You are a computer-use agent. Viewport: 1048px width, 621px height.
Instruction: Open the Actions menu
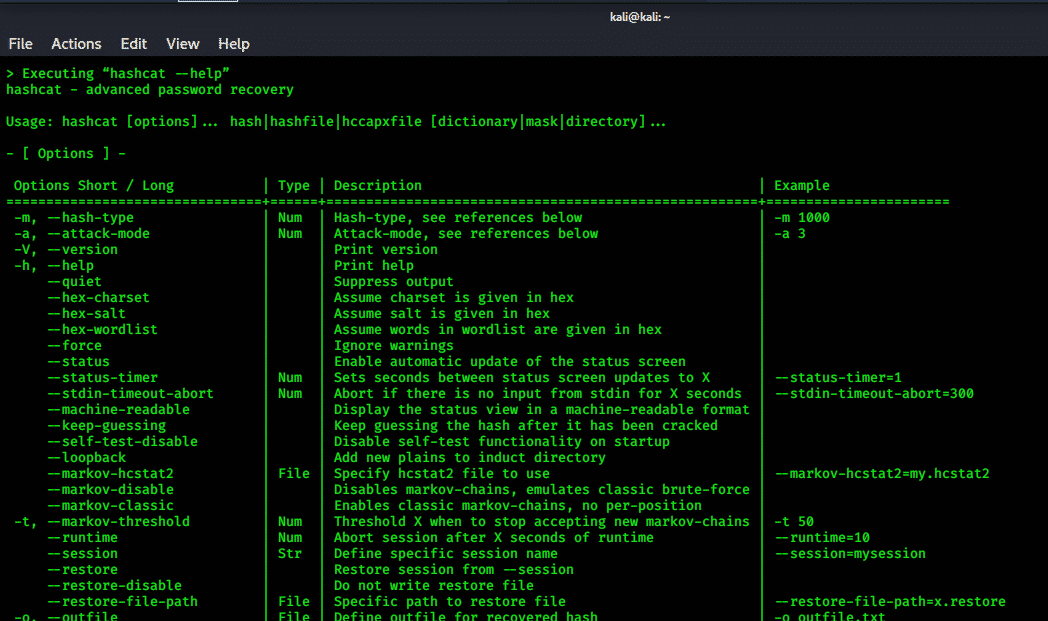[x=76, y=44]
